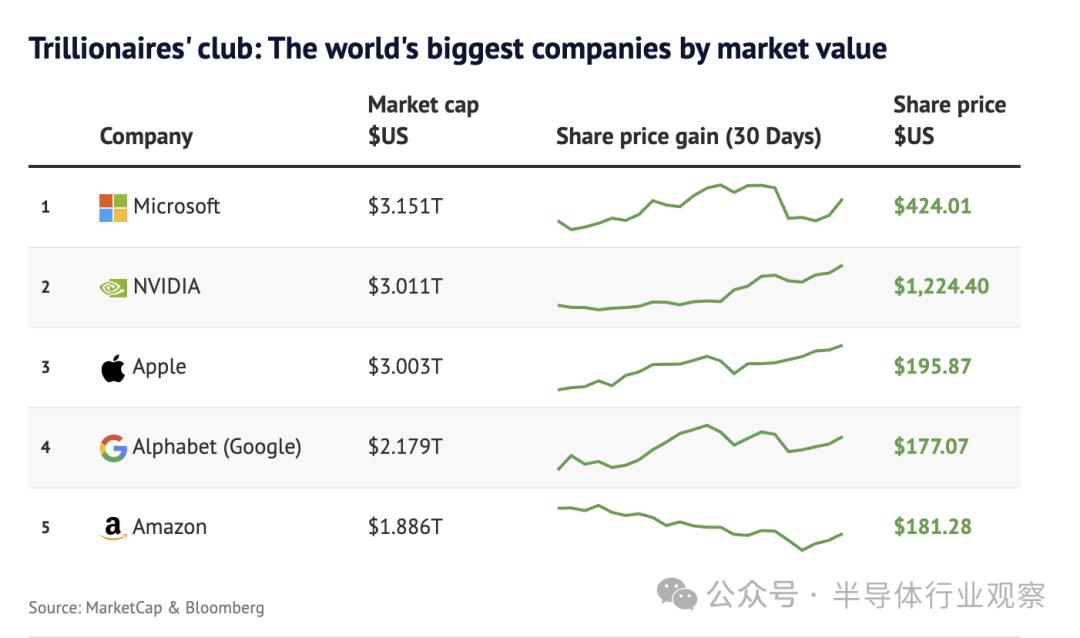
Task: Select the Microsoft company name
Action: click(176, 207)
